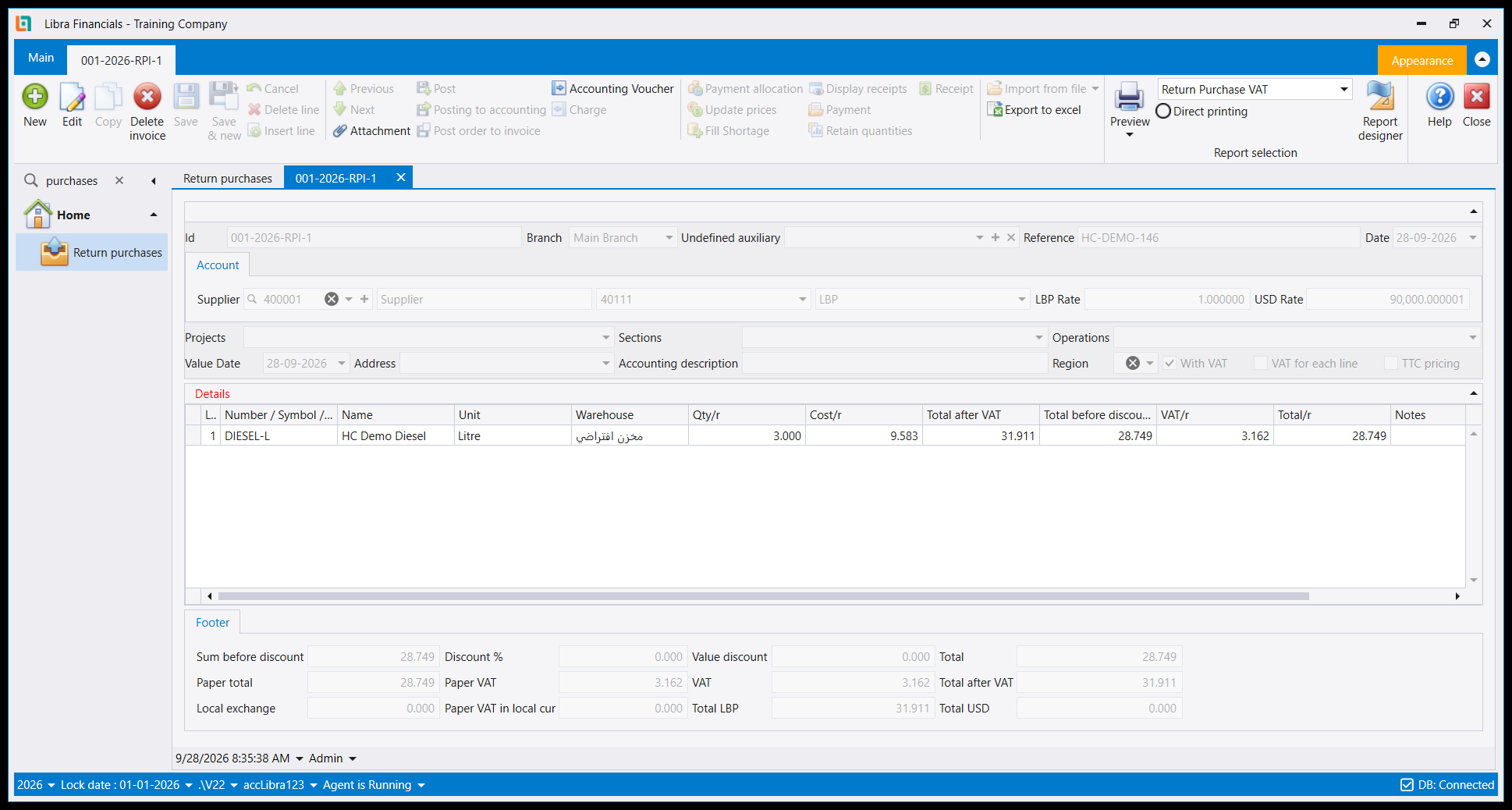Click the Edit invoice icon

point(72,97)
